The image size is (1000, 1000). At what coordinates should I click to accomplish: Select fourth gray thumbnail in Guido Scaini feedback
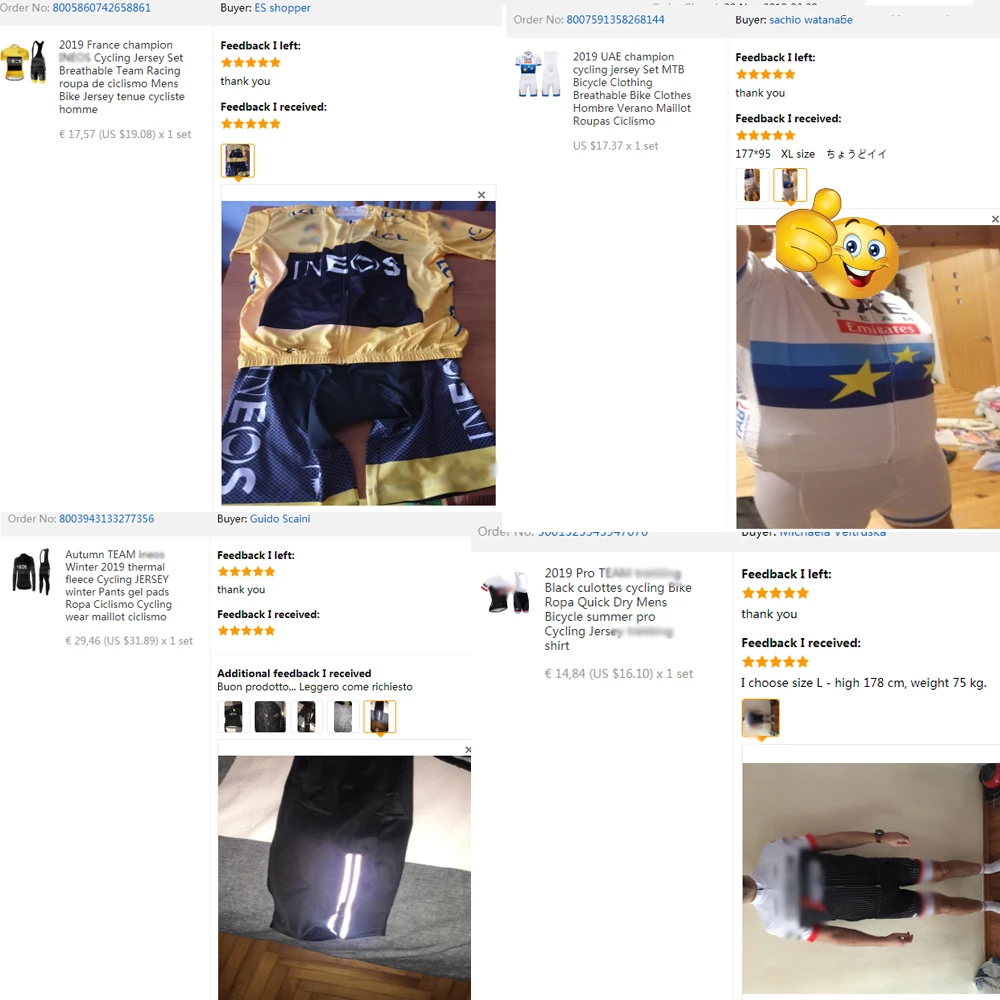[342, 716]
